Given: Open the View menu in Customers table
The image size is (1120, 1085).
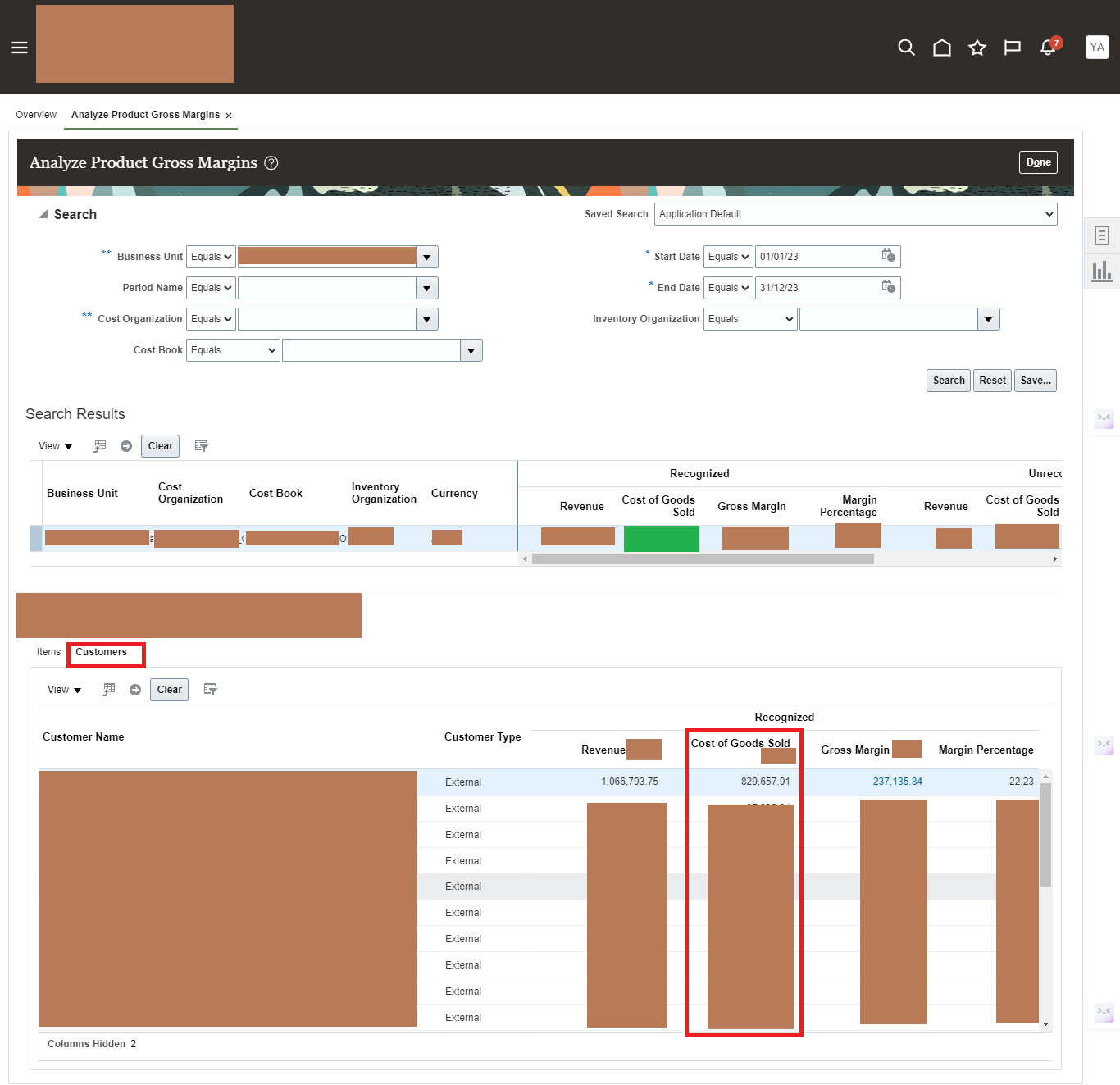Looking at the screenshot, I should coord(62,689).
